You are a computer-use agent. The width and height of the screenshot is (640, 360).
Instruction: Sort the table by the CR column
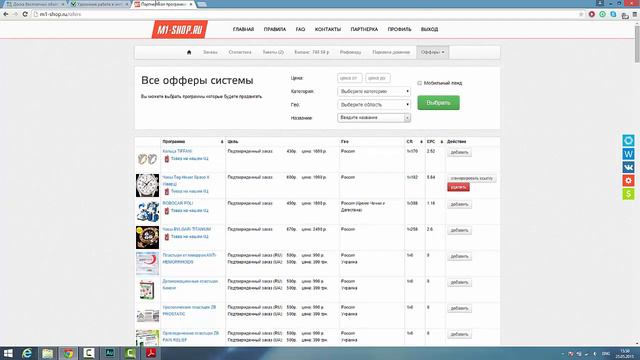414,142
